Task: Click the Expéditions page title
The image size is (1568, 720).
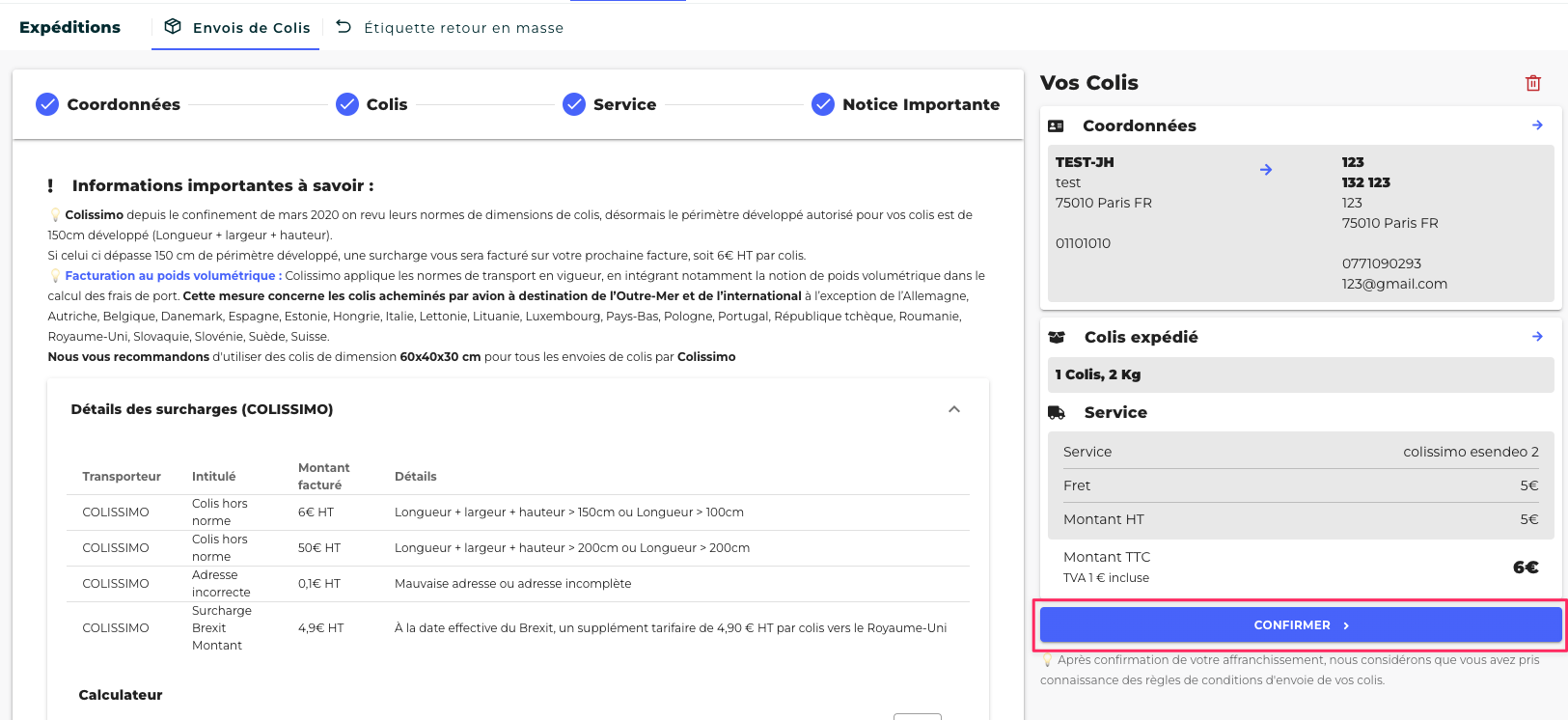Action: (69, 28)
